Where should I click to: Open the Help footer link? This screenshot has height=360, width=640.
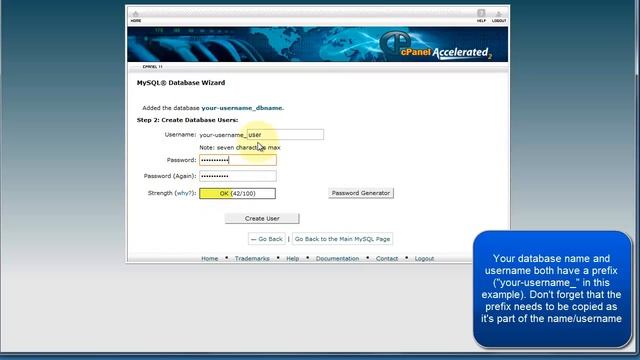click(x=292, y=258)
